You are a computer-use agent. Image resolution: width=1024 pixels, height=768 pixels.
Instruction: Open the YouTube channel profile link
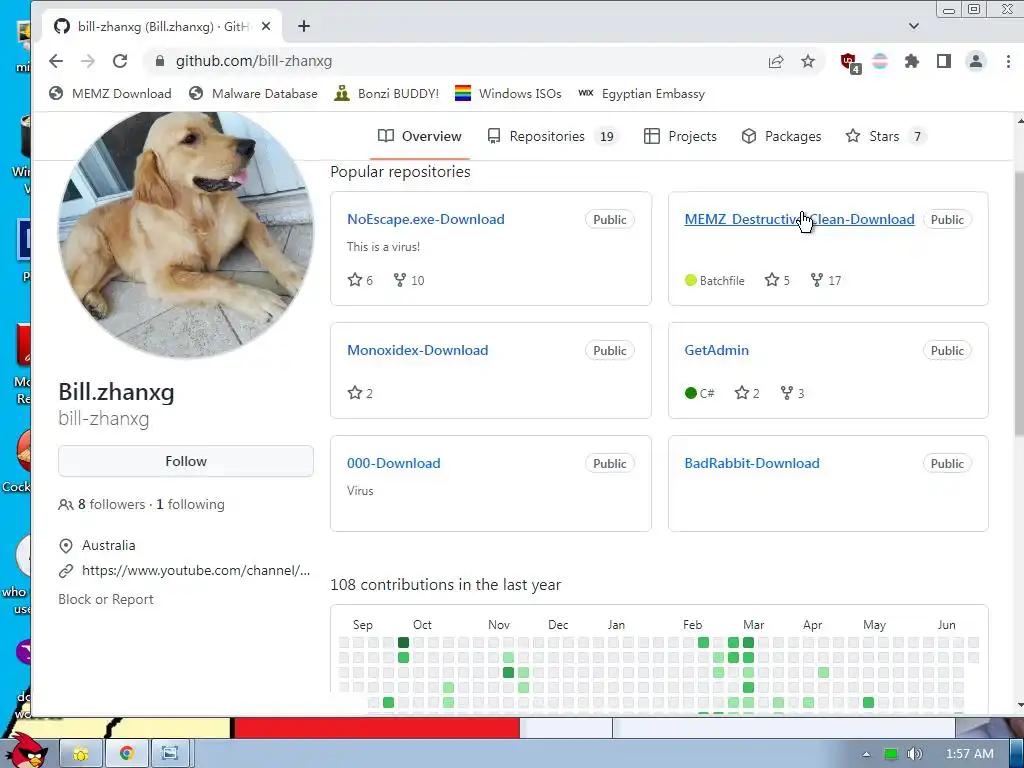point(195,571)
